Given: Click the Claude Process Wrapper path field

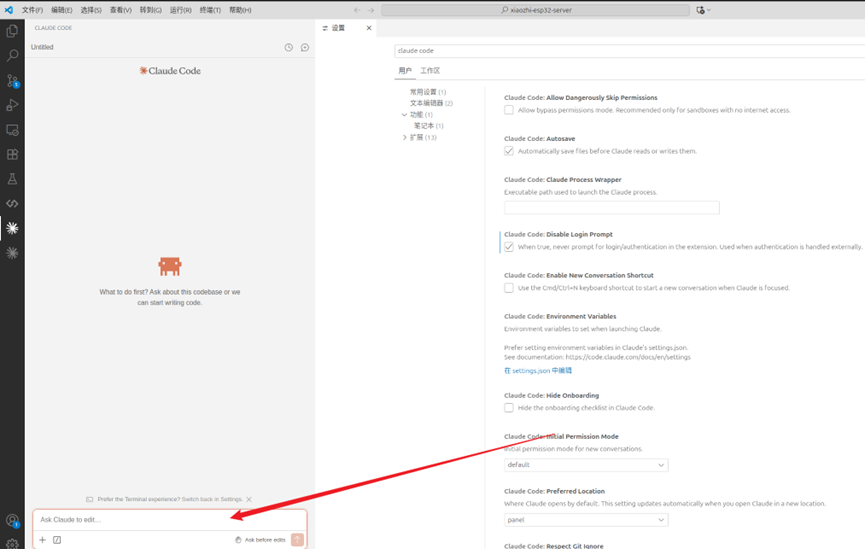Looking at the screenshot, I should pyautogui.click(x=612, y=207).
